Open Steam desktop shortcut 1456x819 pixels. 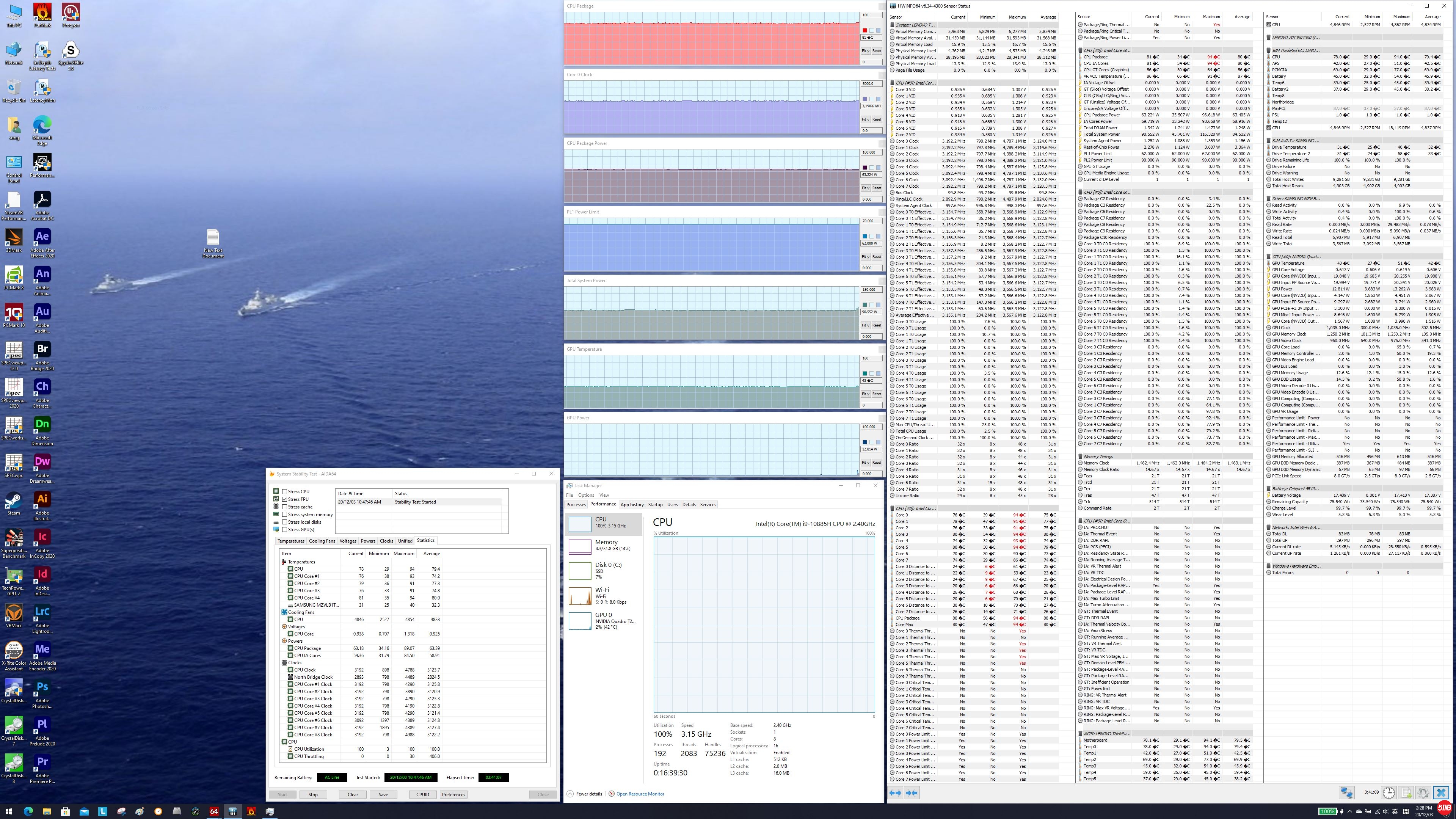tap(14, 503)
